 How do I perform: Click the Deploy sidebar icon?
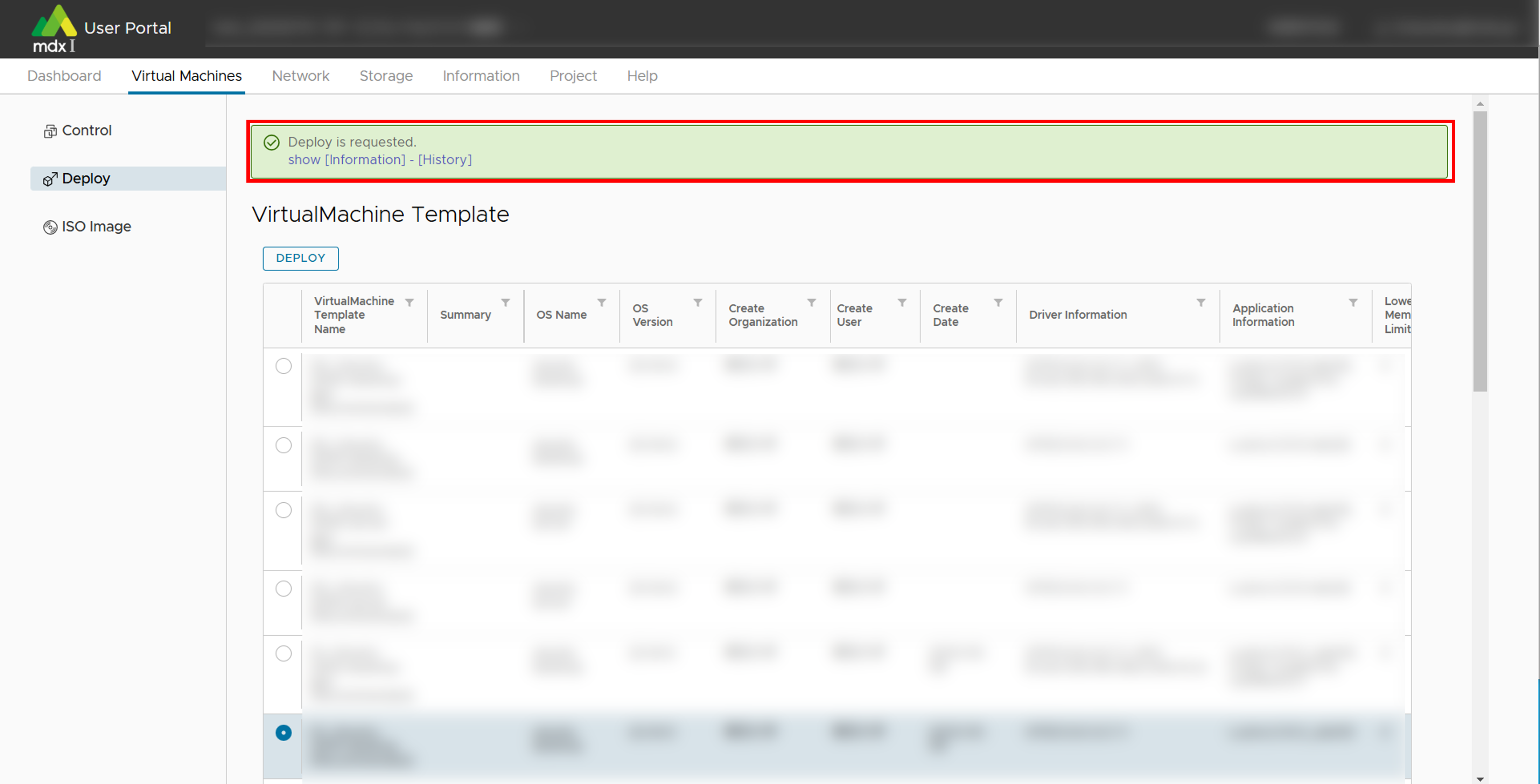point(50,179)
